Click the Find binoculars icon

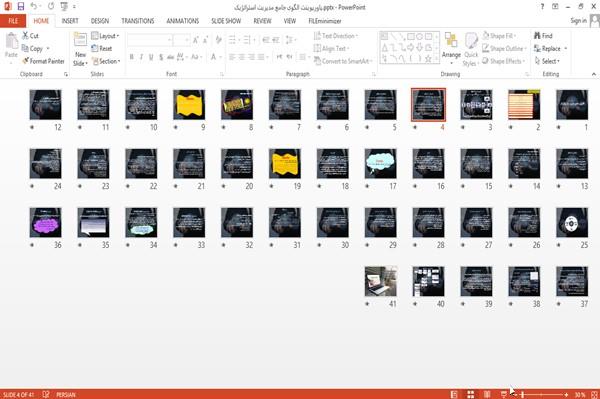[x=538, y=36]
